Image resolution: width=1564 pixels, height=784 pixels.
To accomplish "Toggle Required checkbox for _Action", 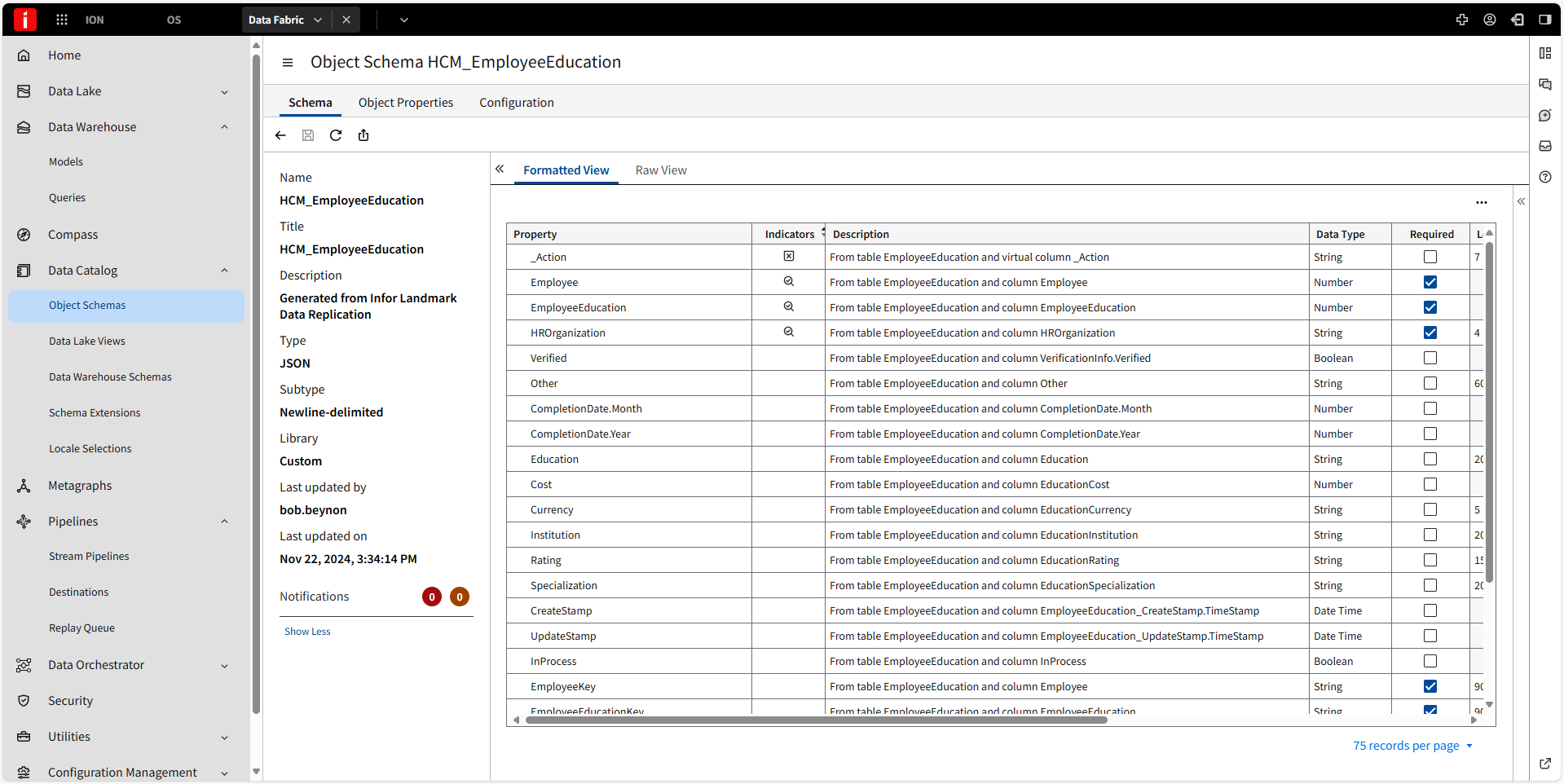I will click(x=1430, y=257).
